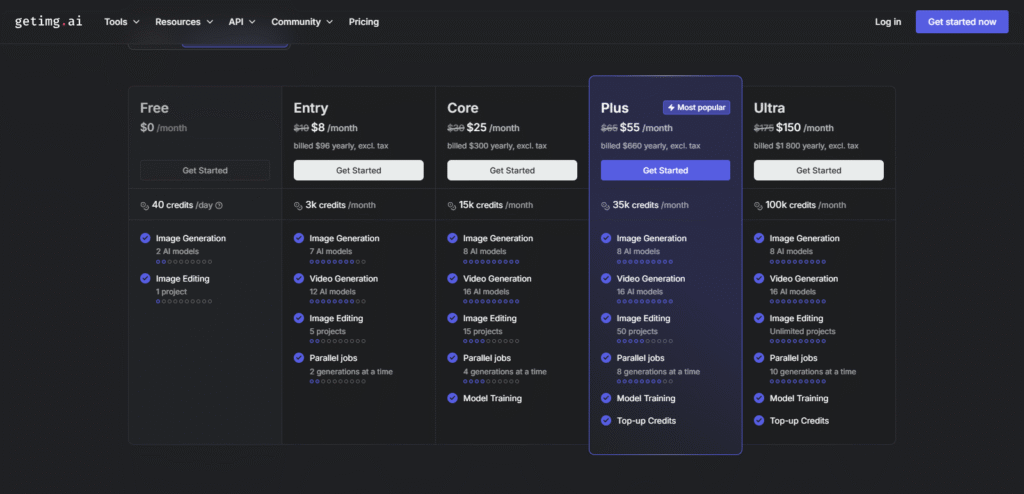
Task: Click the Image Generation model dots in Free plan
Action: pyautogui.click(x=184, y=261)
